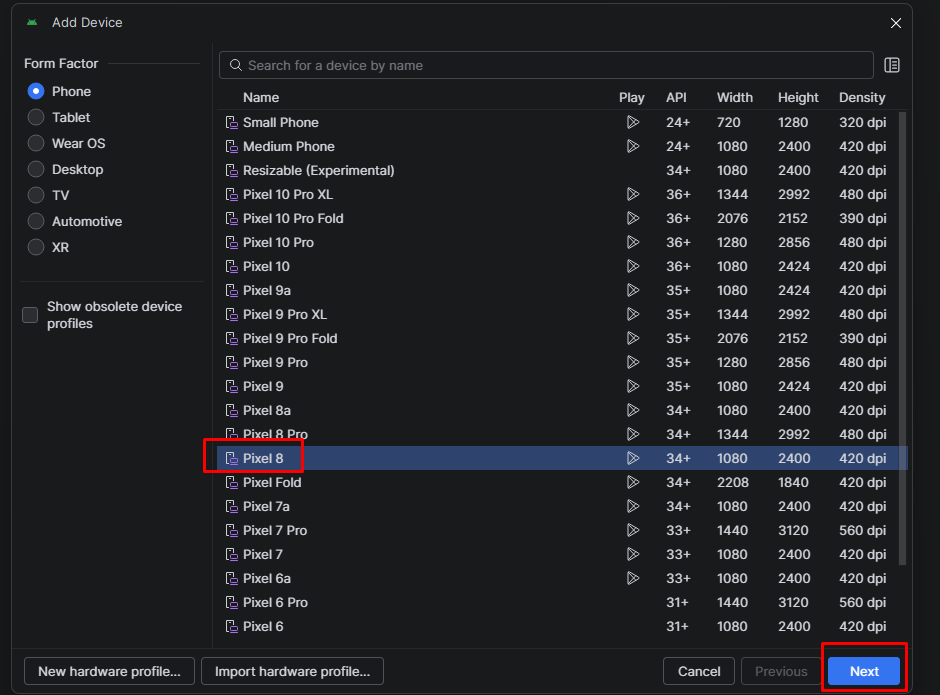
Task: Click the 34+ API in Resizable (Experimental) row
Action: 678,170
